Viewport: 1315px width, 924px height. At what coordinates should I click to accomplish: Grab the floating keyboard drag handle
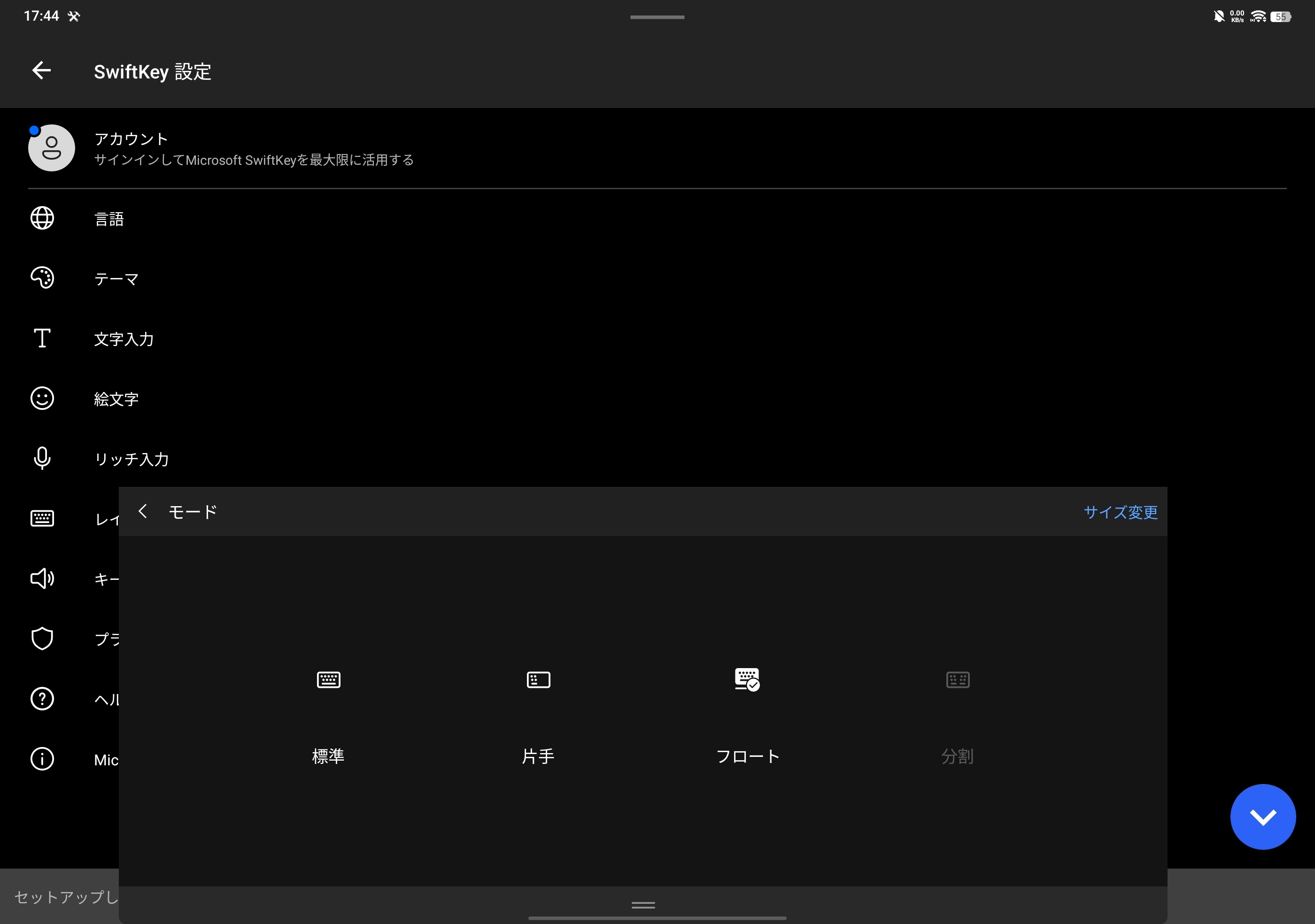coord(643,905)
